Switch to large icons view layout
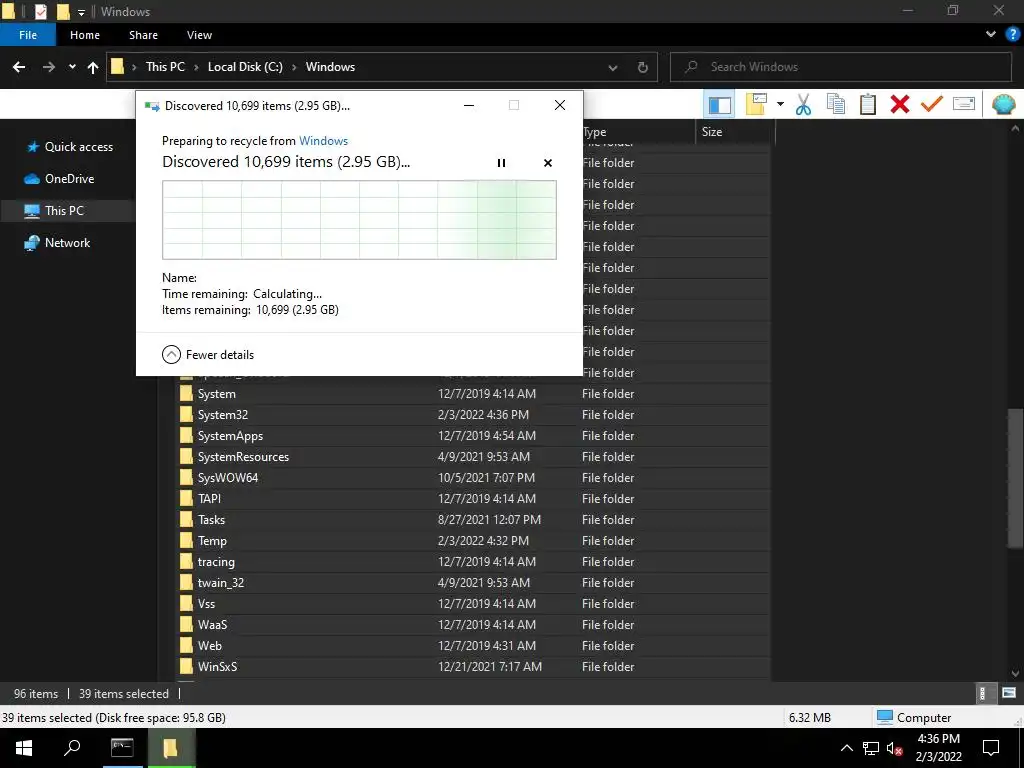 (x=1008, y=694)
